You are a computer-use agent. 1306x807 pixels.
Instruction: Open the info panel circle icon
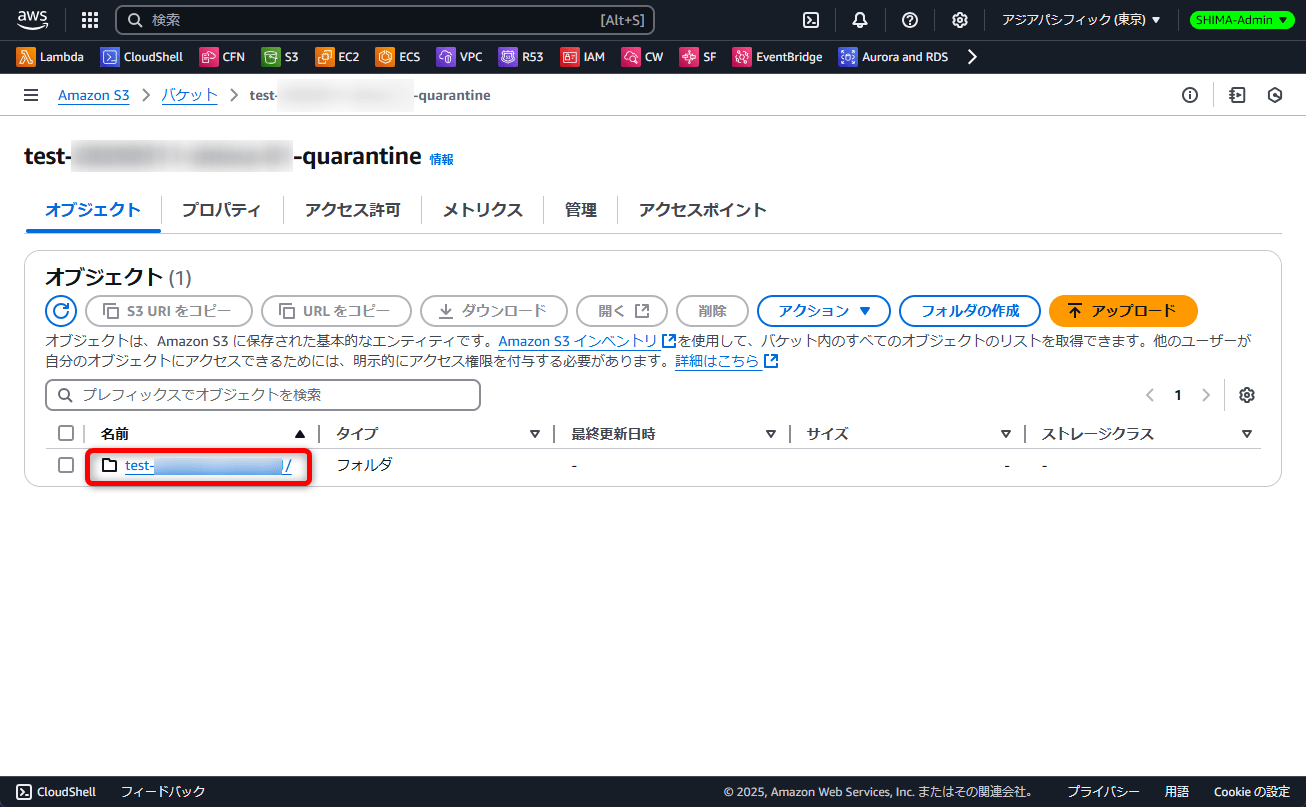pos(1190,95)
